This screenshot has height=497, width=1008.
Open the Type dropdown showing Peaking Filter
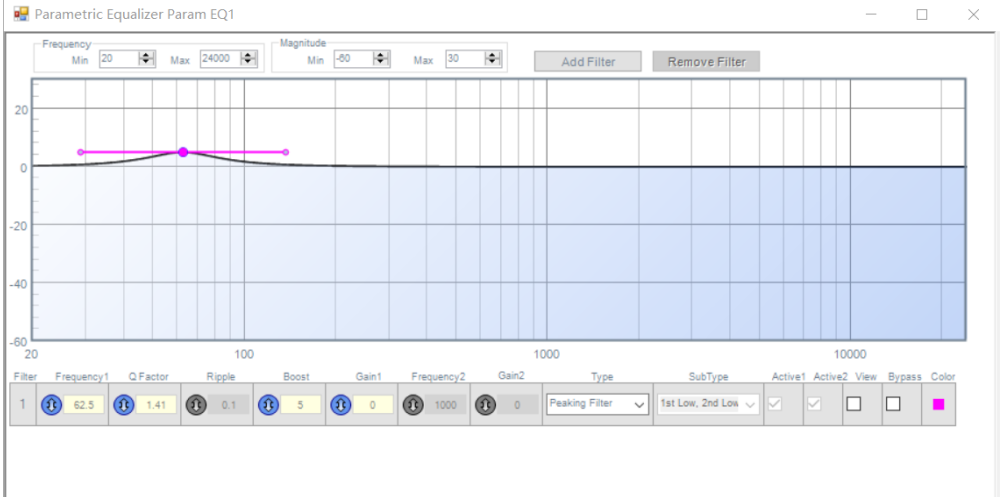tap(597, 404)
